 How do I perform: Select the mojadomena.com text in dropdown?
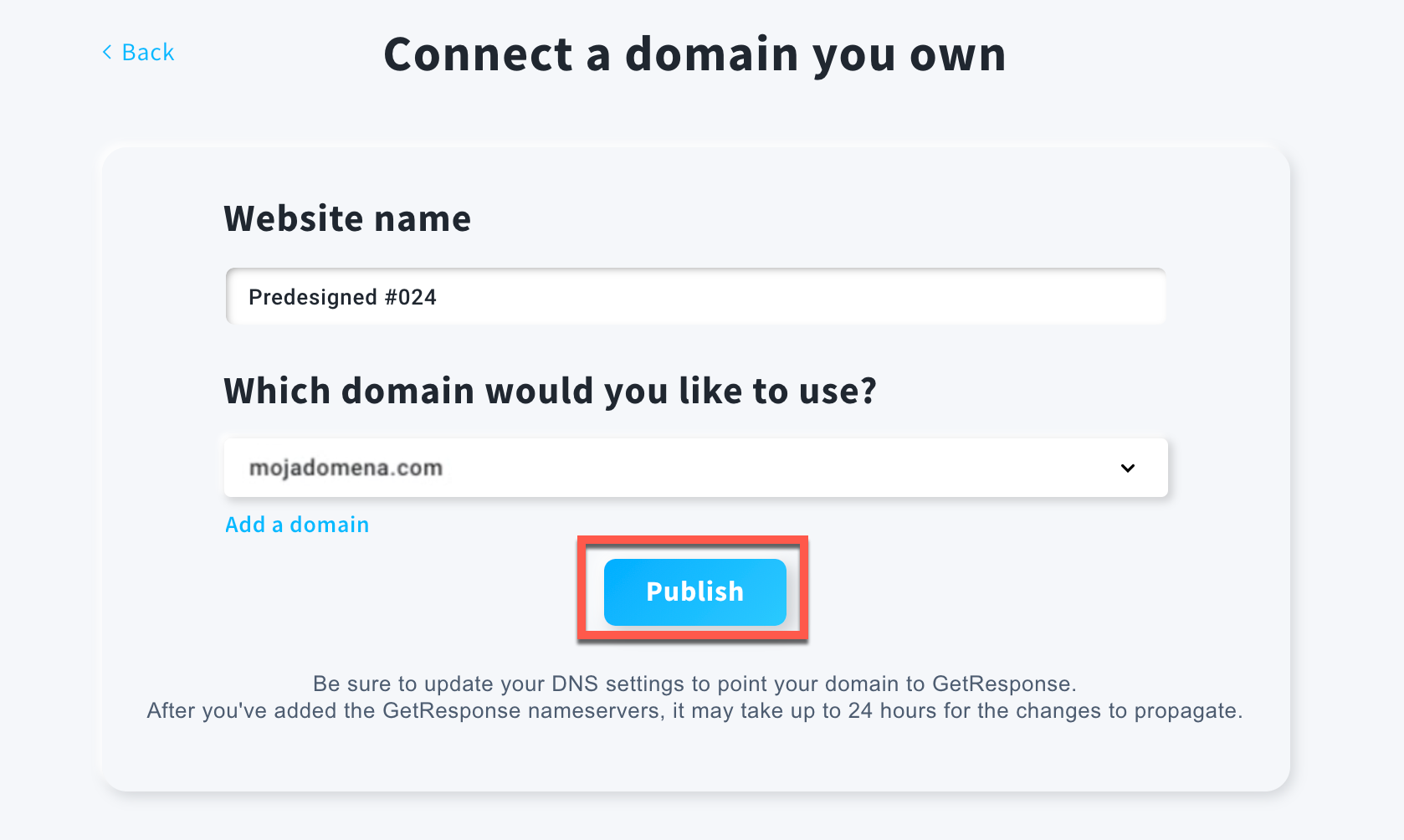point(346,468)
